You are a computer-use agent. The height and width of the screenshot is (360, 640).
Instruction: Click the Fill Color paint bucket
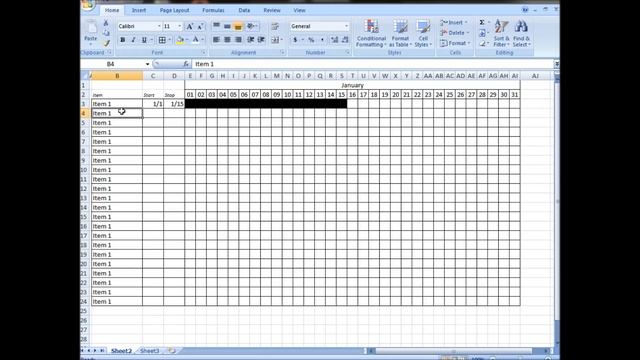(x=180, y=40)
